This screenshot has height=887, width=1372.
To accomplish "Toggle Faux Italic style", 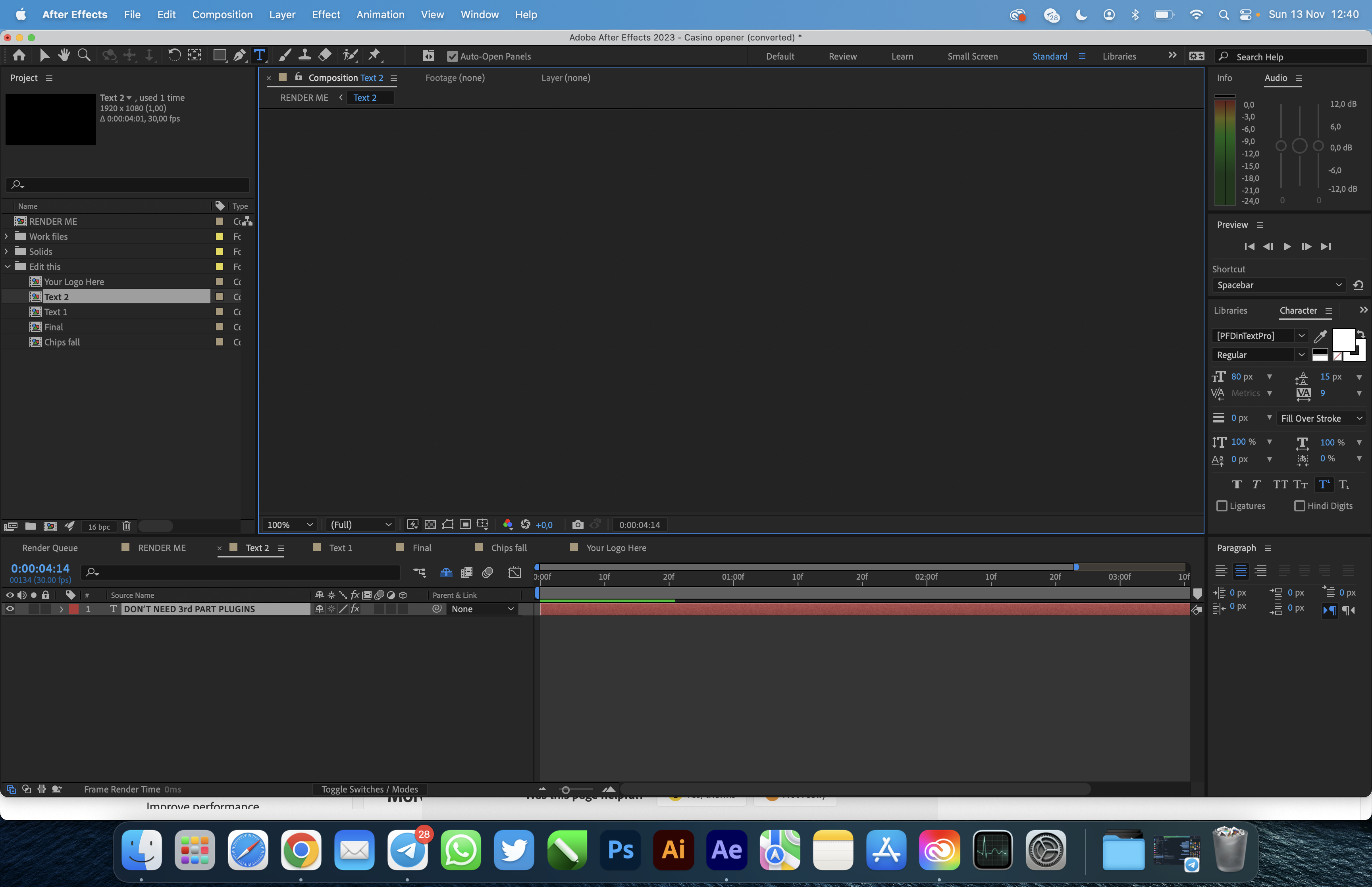I will pos(1256,484).
